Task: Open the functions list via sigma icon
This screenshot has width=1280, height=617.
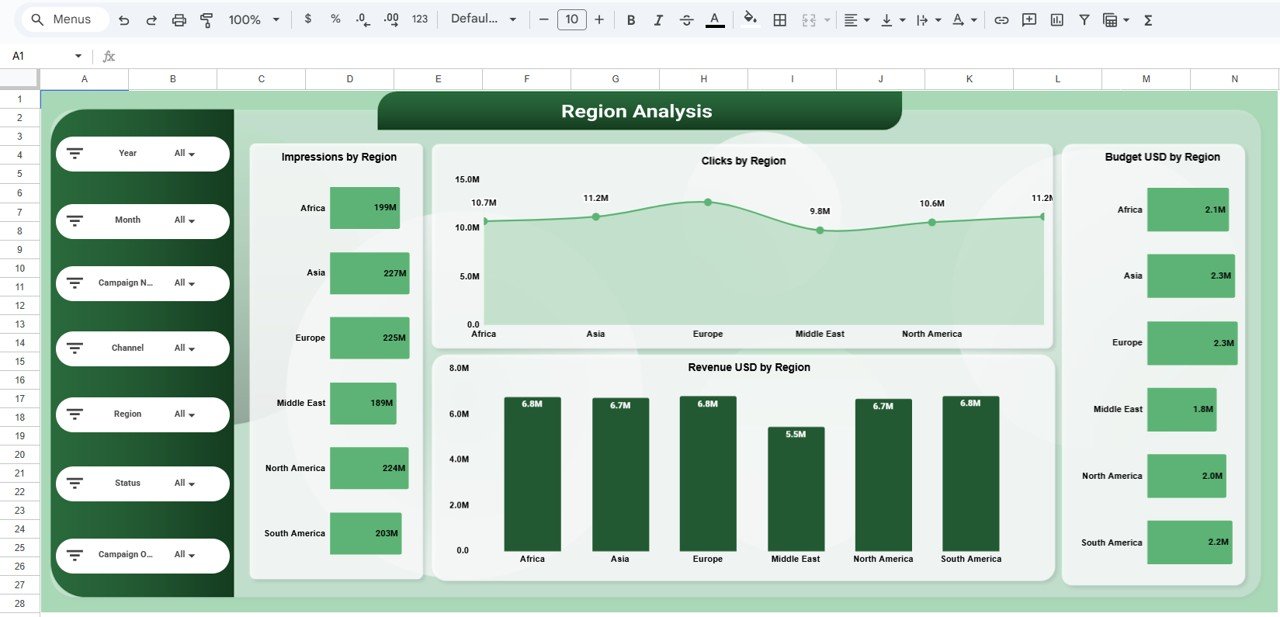Action: [x=1148, y=19]
